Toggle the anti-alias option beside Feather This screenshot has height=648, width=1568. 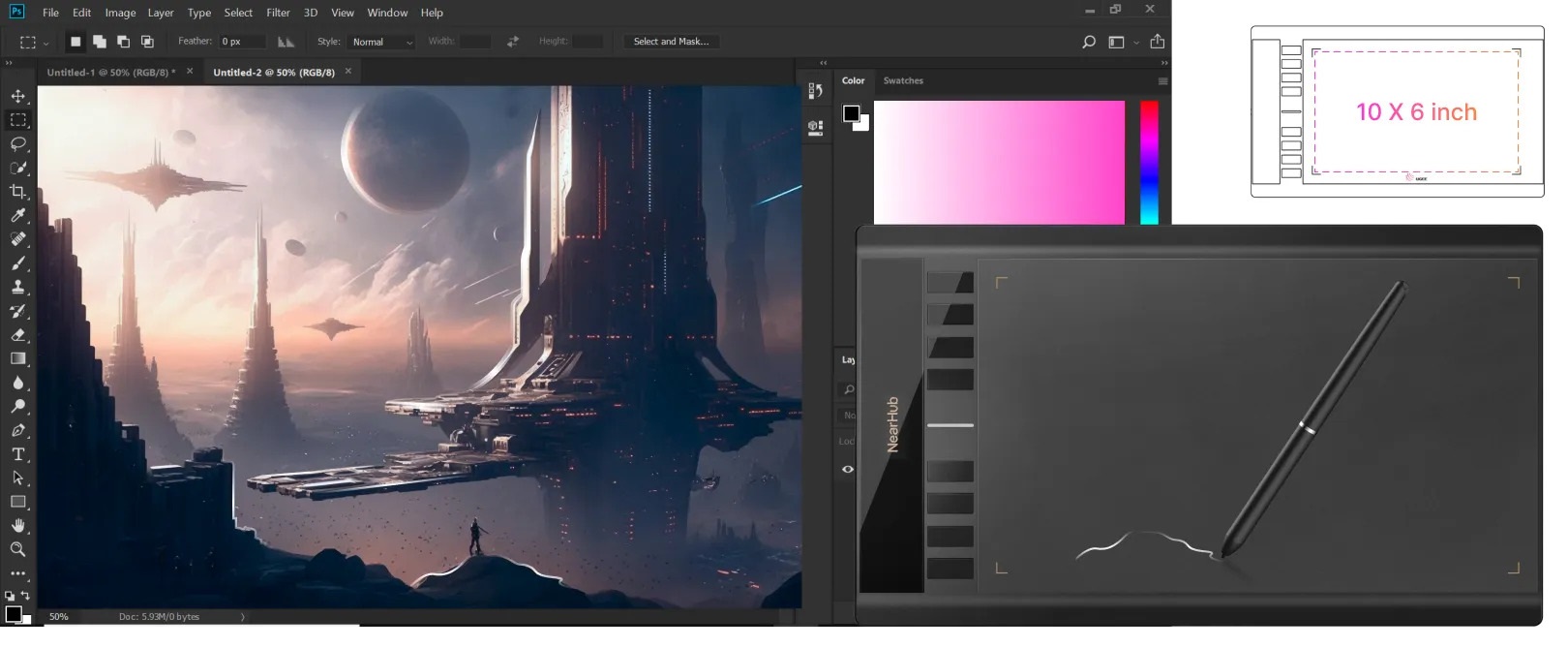tap(286, 42)
